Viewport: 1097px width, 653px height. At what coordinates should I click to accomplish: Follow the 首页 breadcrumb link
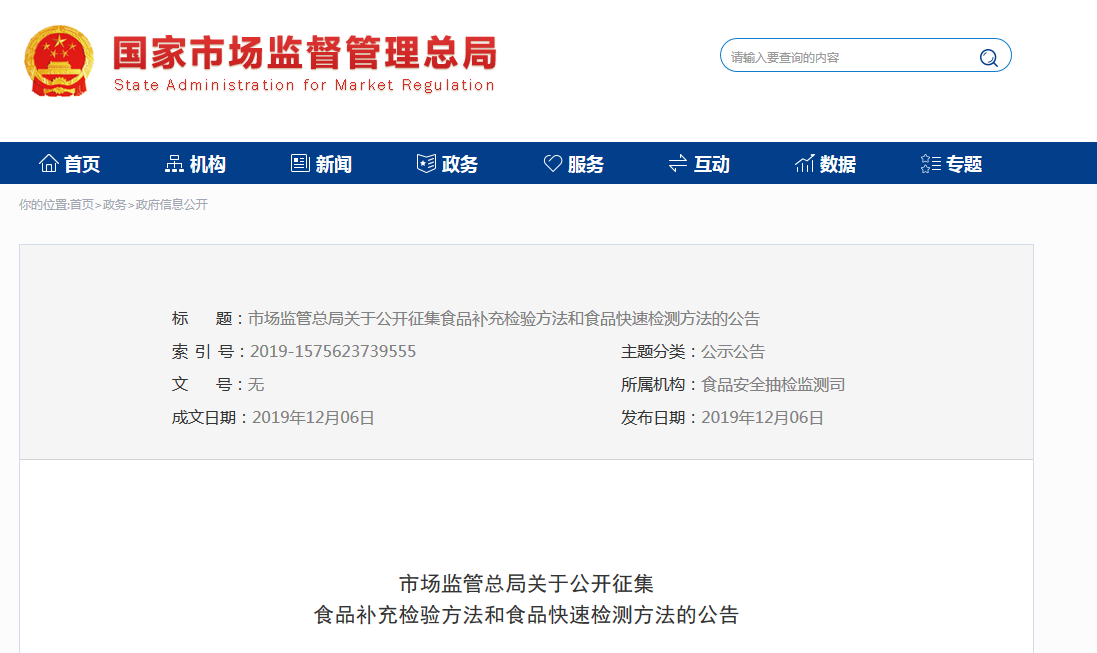tap(82, 204)
